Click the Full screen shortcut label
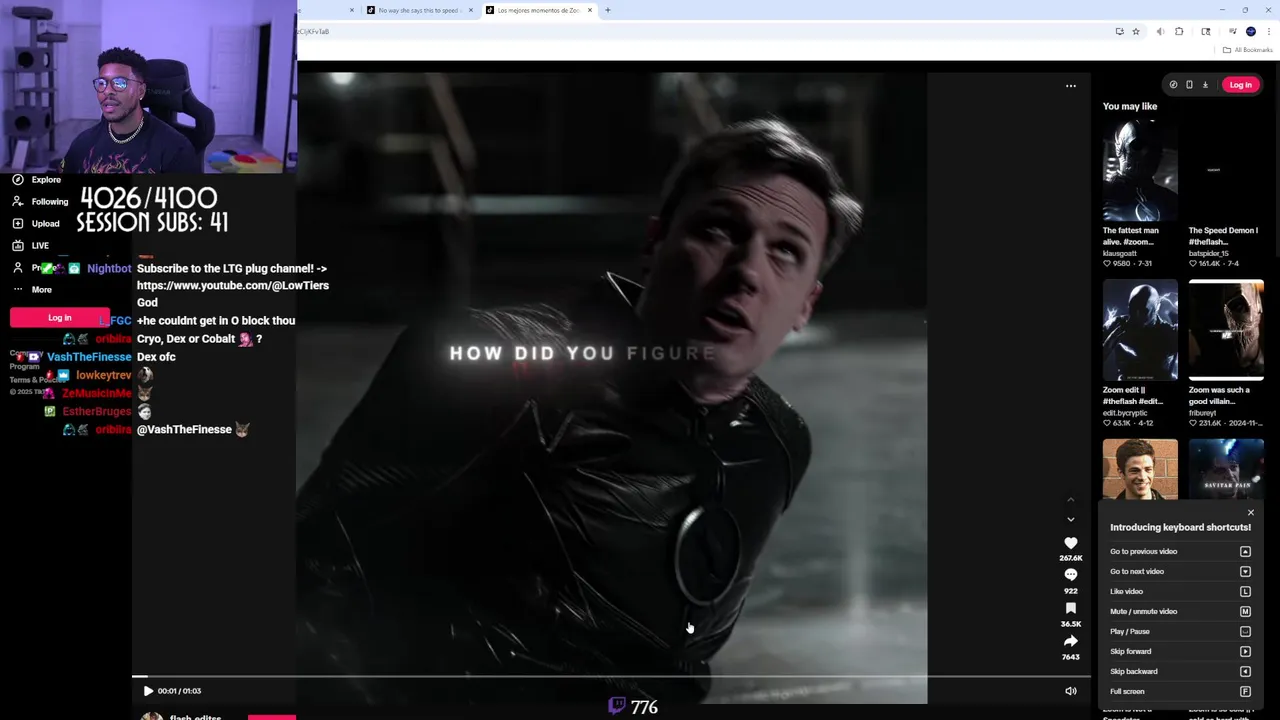 [1127, 692]
